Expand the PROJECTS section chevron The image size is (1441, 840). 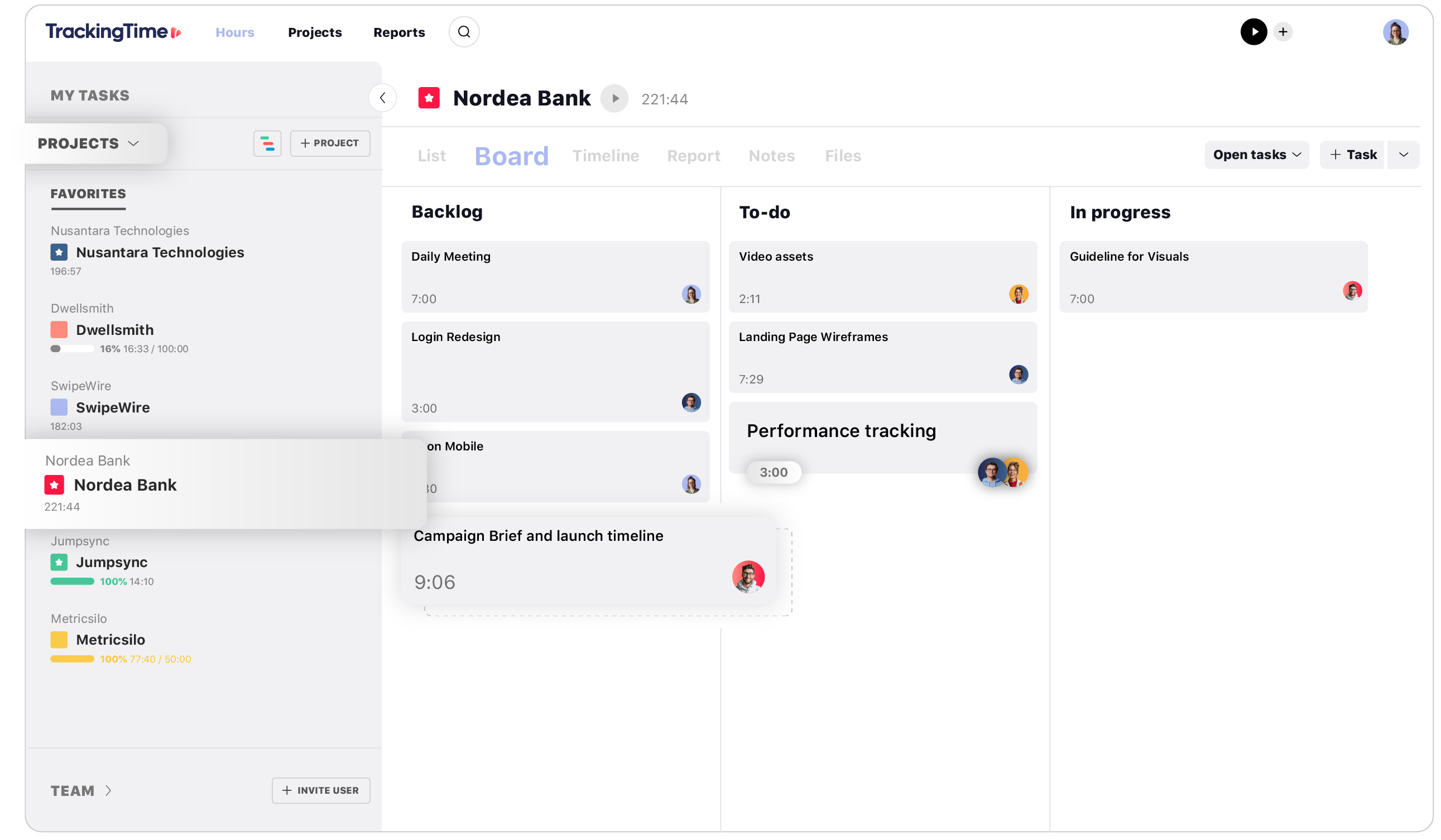pyautogui.click(x=134, y=143)
